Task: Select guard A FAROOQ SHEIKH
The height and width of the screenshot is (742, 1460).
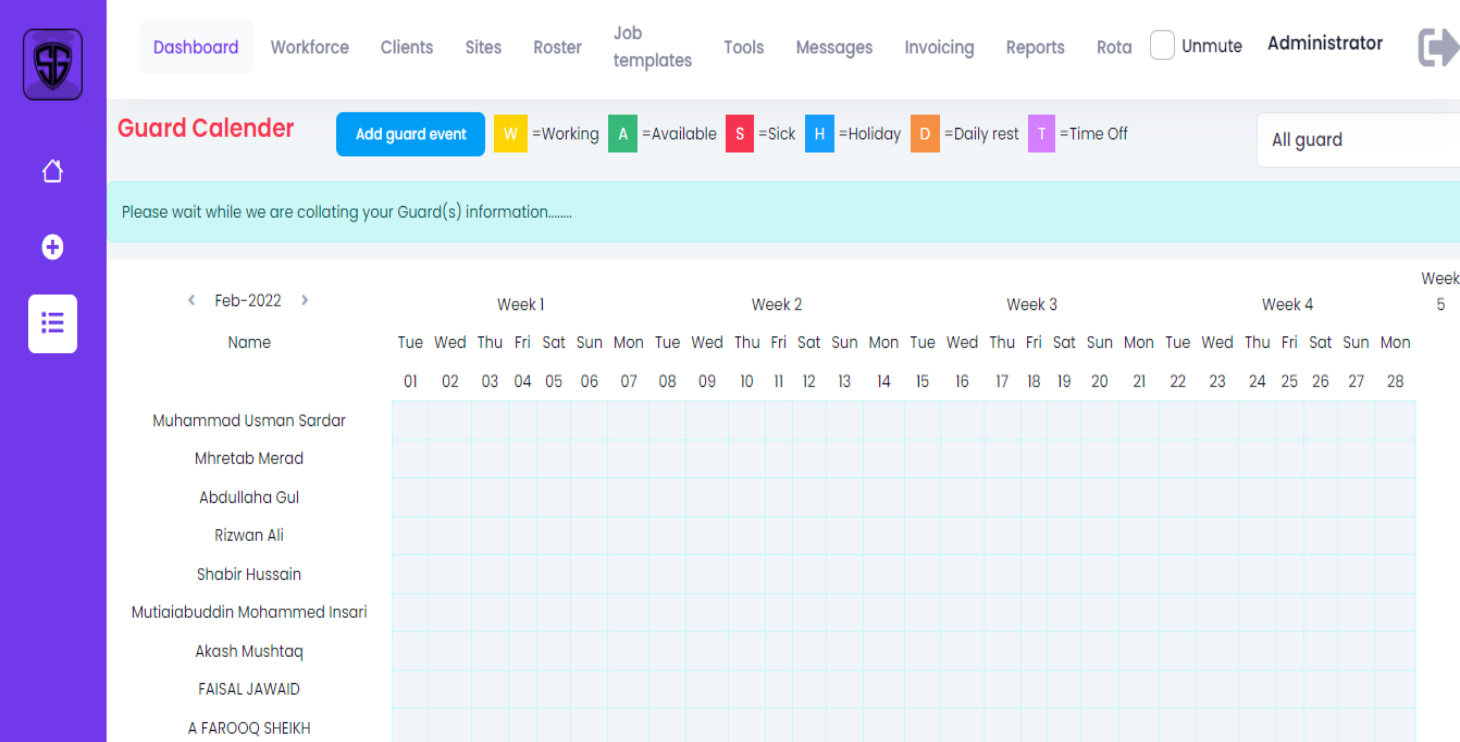Action: pyautogui.click(x=249, y=729)
